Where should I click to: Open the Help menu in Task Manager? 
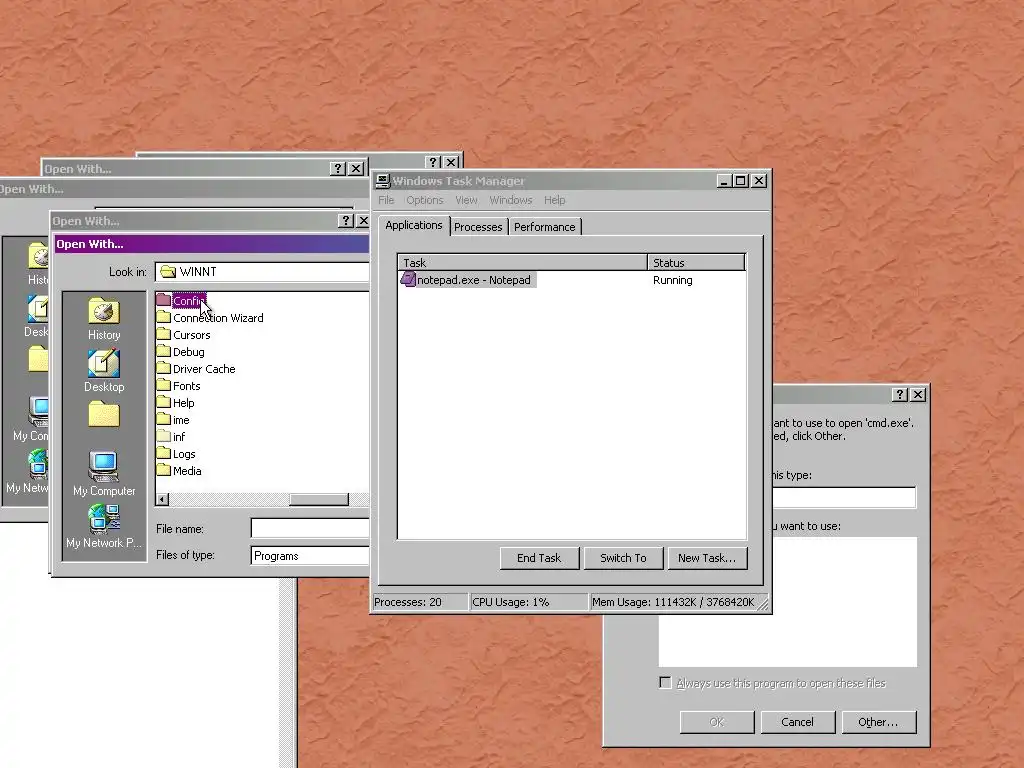pyautogui.click(x=554, y=200)
